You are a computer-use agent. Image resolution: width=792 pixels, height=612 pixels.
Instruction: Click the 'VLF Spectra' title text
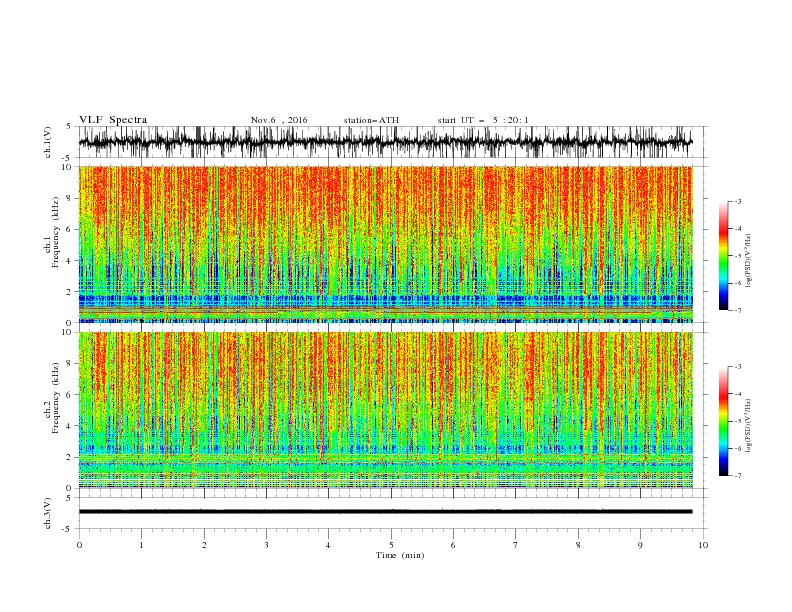113,120
